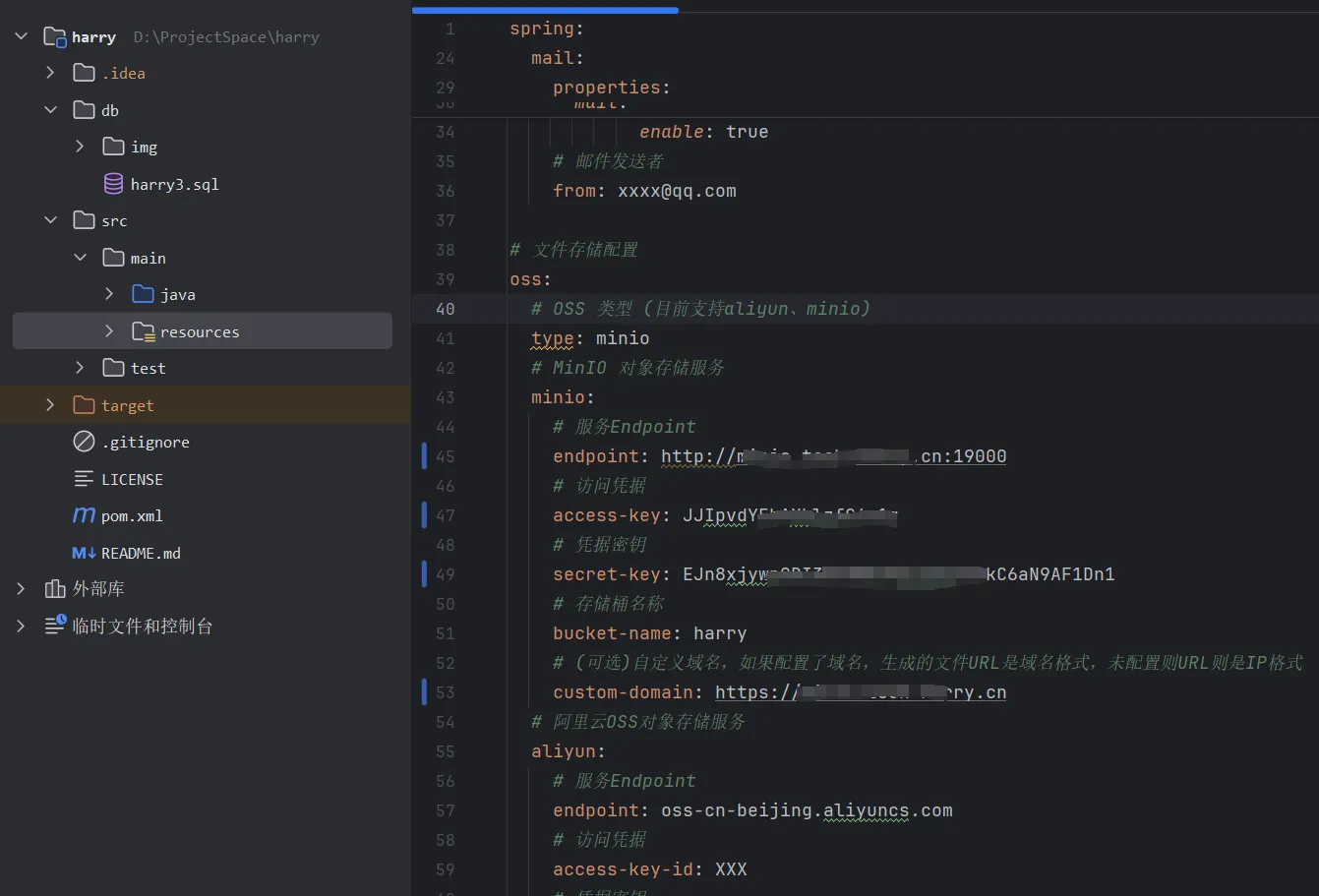The width and height of the screenshot is (1319, 896).
Task: Click the sticky header line 'mail:'
Action: tap(557, 58)
